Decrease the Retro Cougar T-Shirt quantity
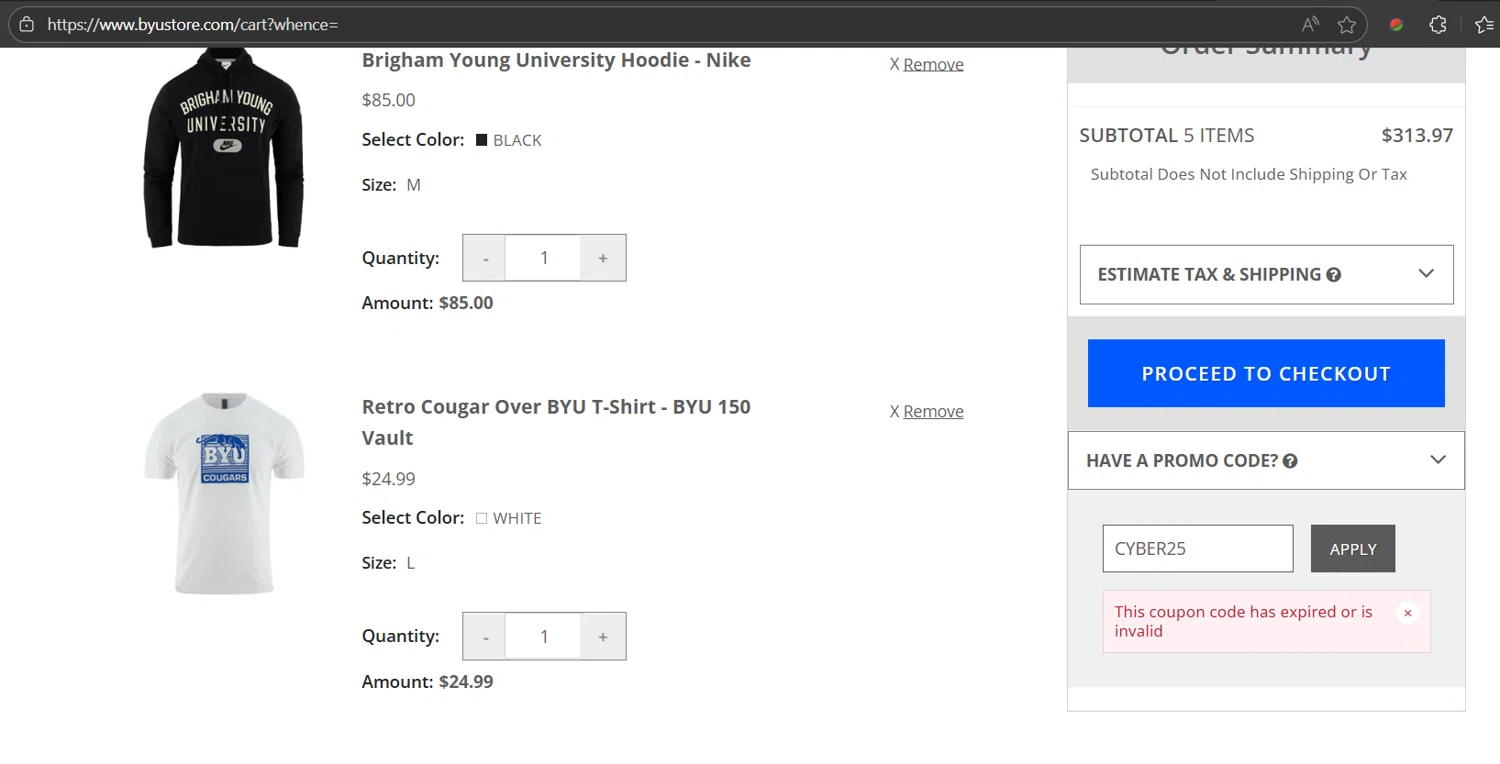 click(485, 636)
